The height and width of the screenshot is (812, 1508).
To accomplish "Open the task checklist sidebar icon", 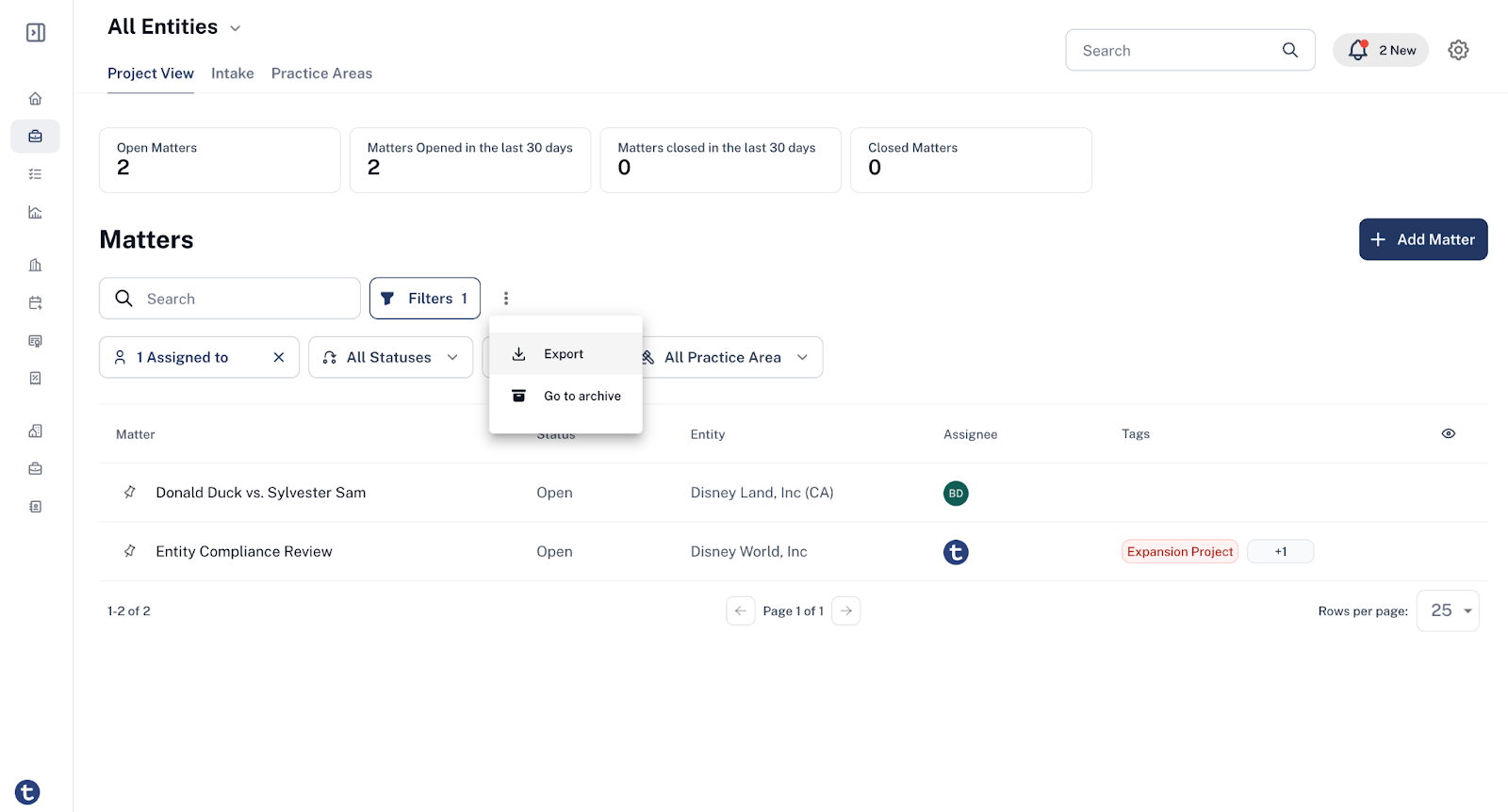I will pyautogui.click(x=35, y=174).
